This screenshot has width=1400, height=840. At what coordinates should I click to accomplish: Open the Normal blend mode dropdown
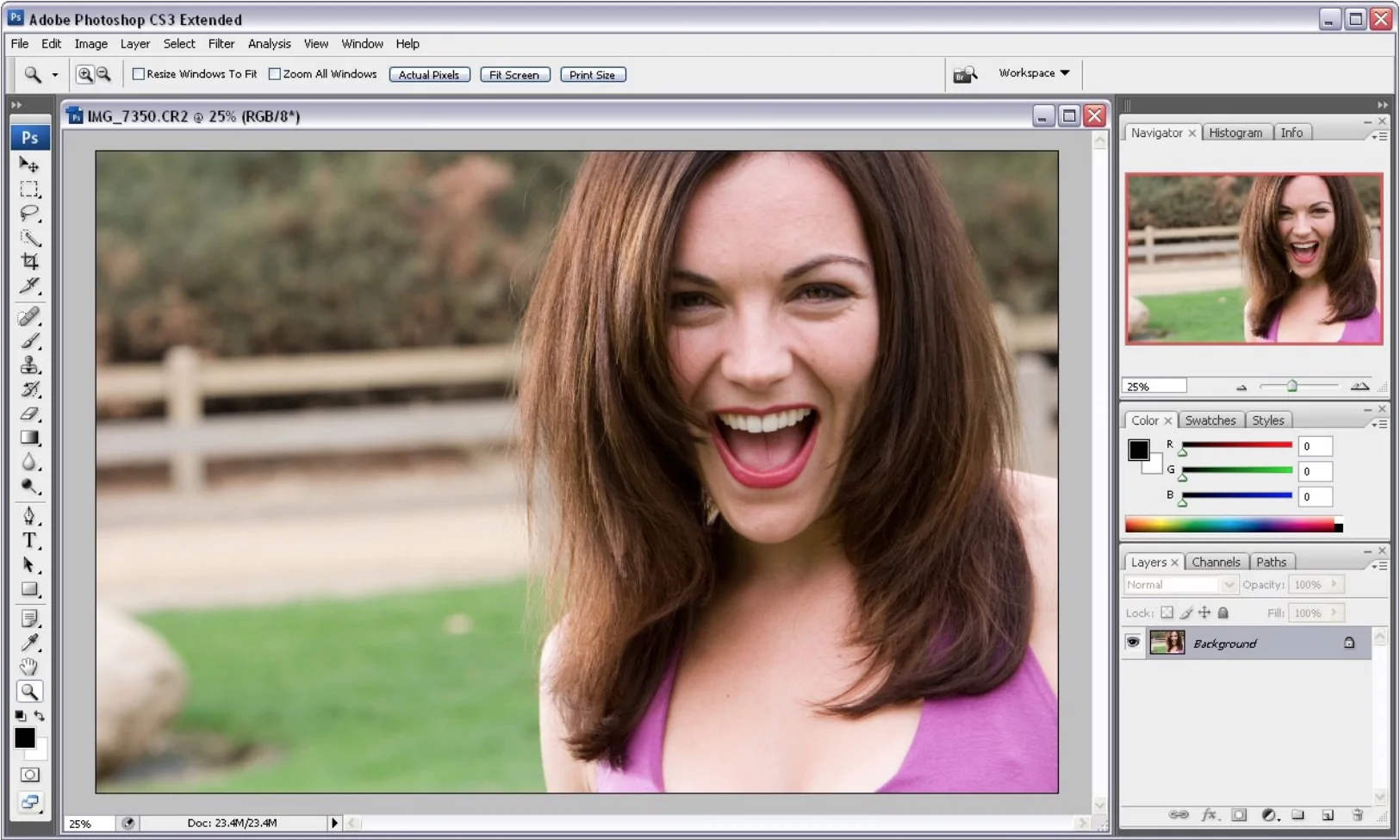(1180, 585)
